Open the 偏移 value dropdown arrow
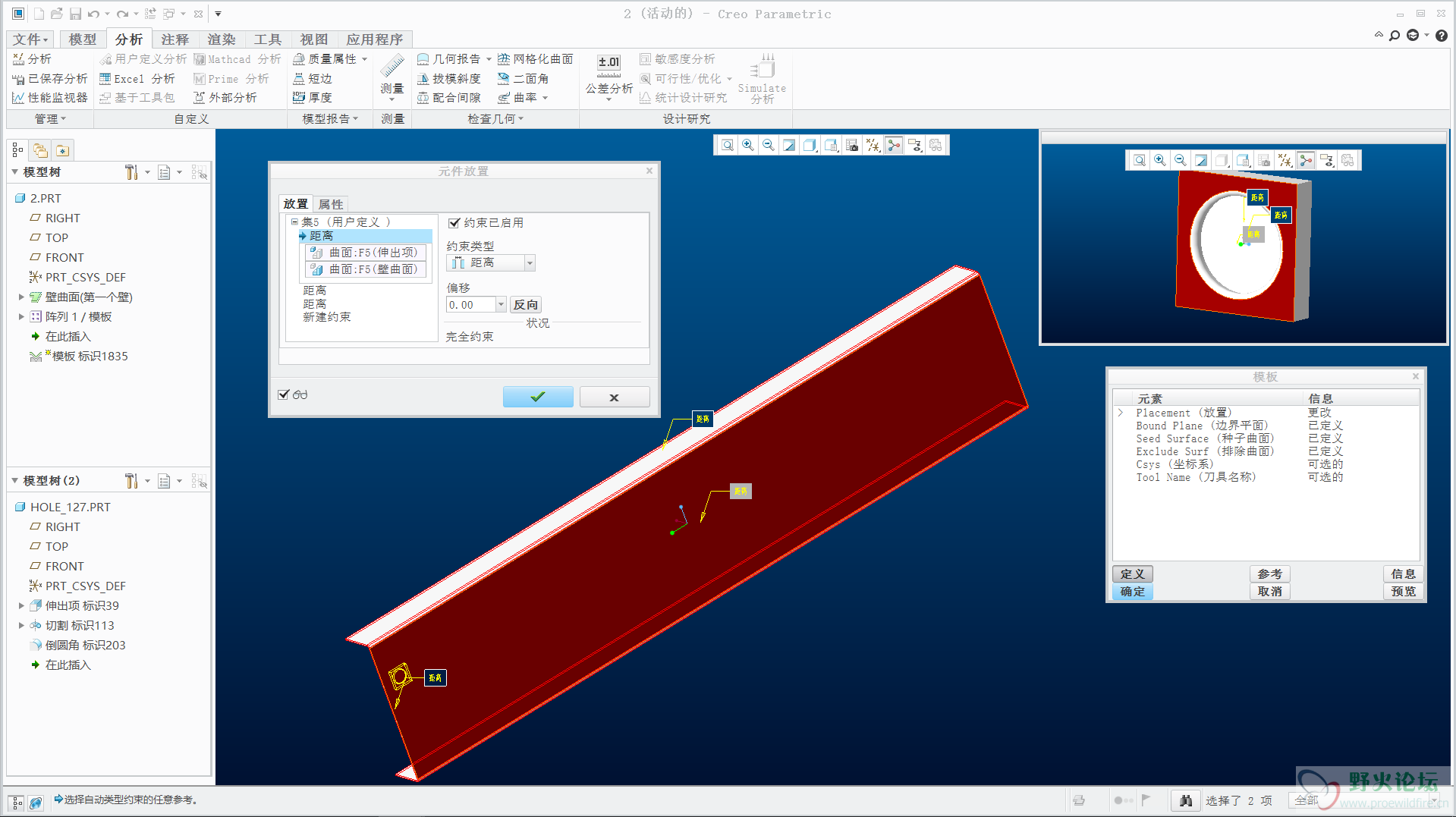This screenshot has width=1456, height=817. pos(501,304)
